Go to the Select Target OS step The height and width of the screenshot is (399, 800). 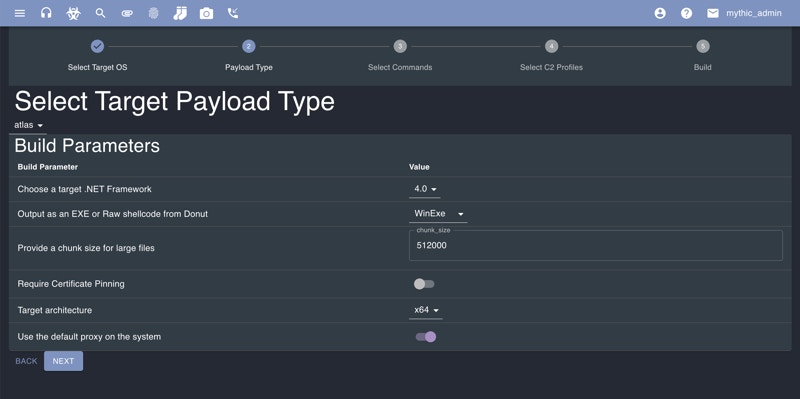coord(97,56)
